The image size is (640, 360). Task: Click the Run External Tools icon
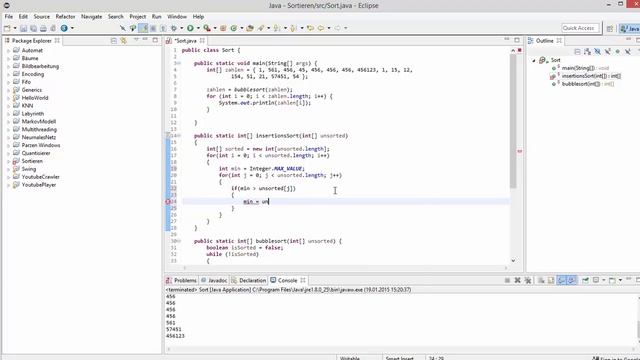tap(207, 28)
